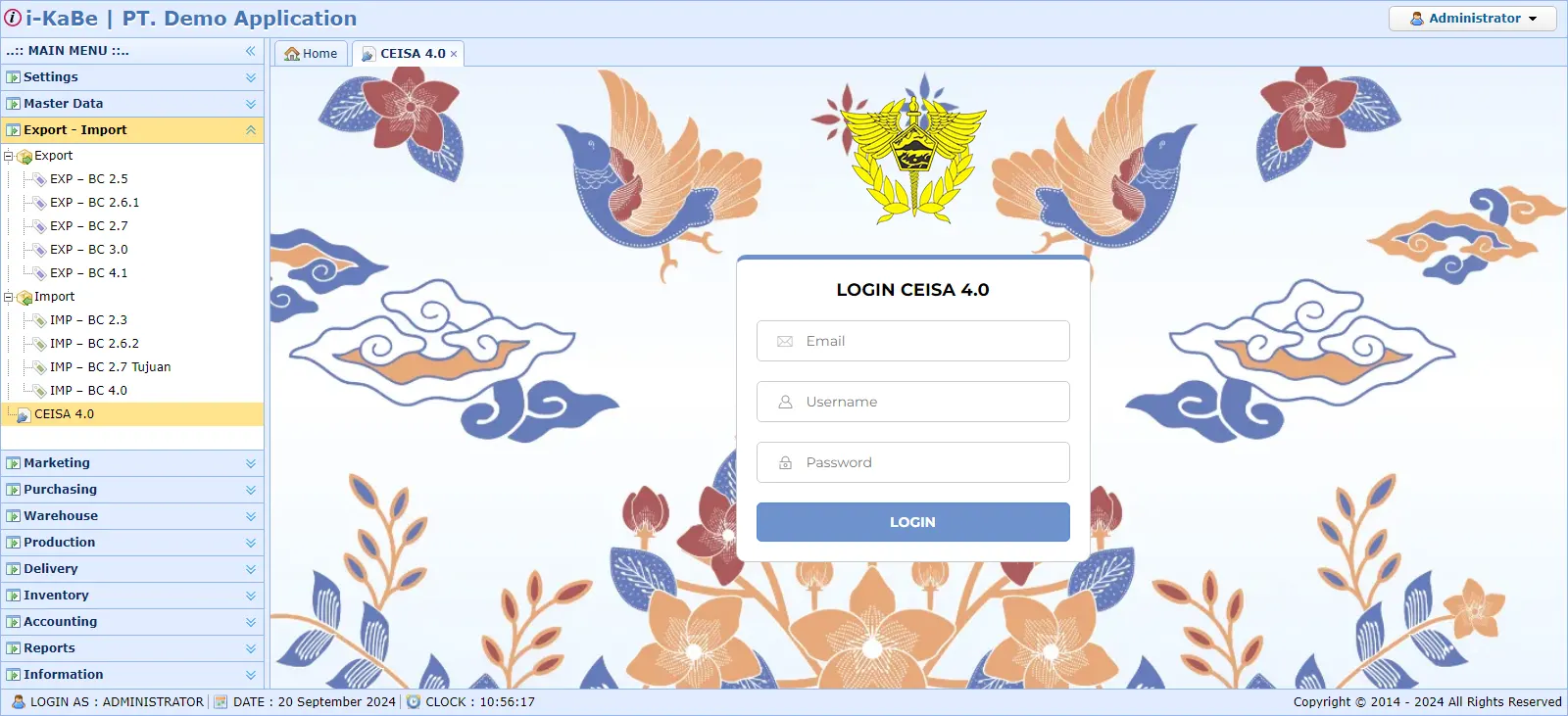Click the Email input field
This screenshot has width=1568, height=716.
(912, 341)
